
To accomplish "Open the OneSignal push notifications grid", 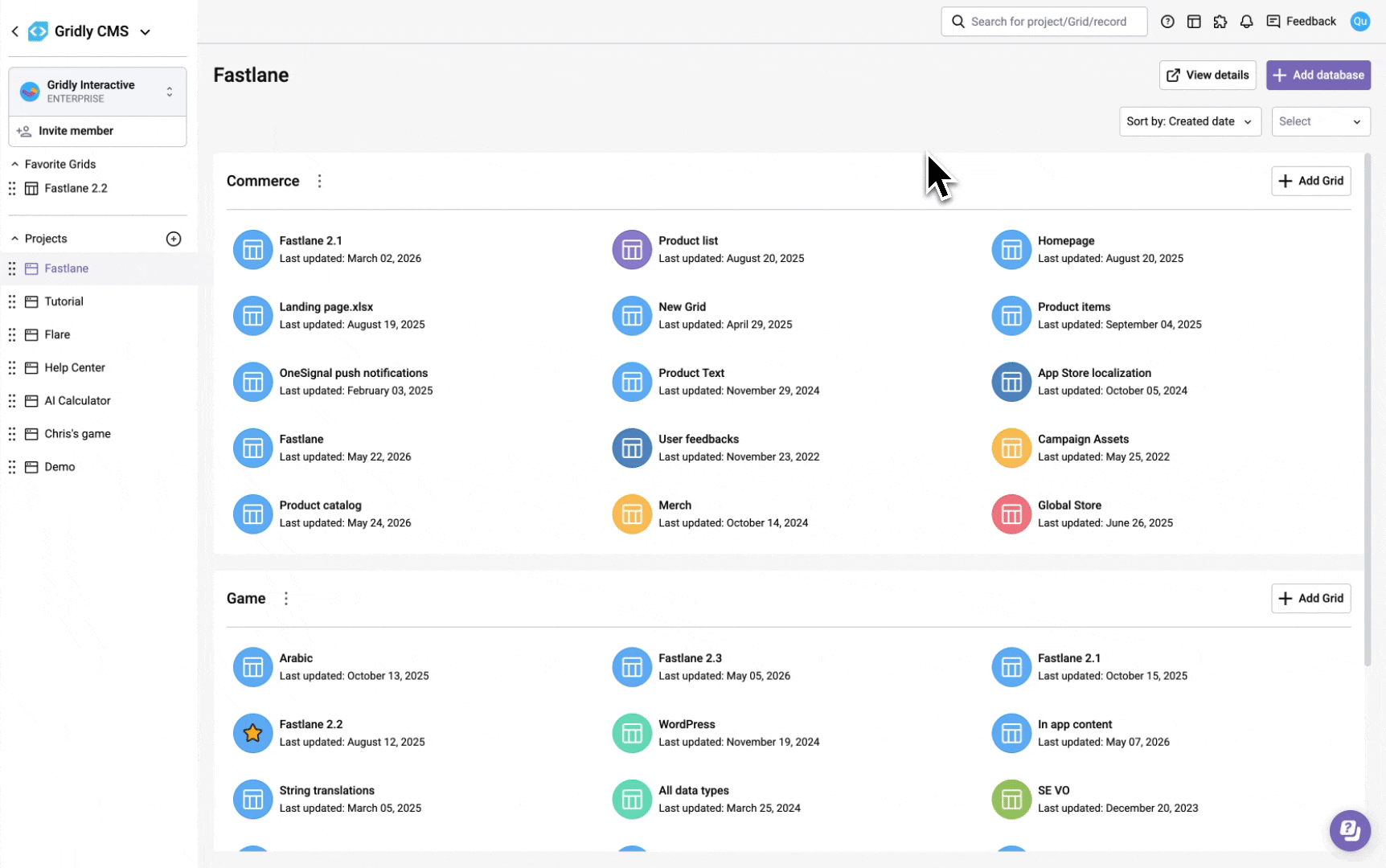I will click(x=353, y=373).
